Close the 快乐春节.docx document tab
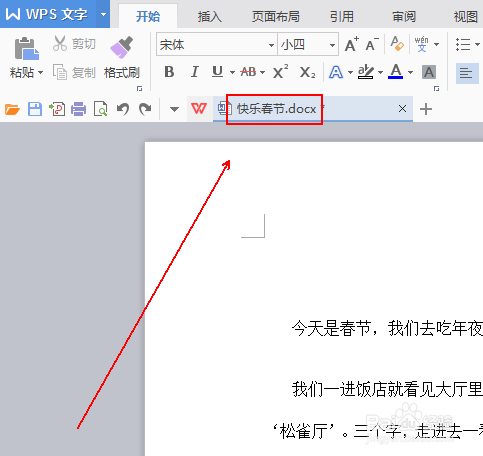This screenshot has width=483, height=456. pos(402,109)
